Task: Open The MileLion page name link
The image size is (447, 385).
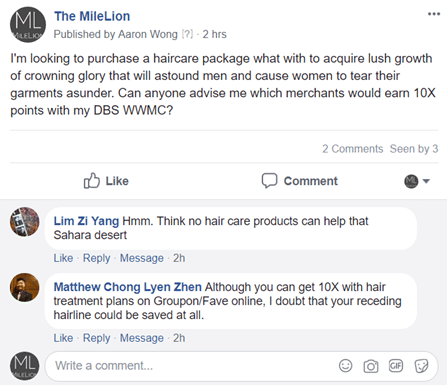Action: 92,16
